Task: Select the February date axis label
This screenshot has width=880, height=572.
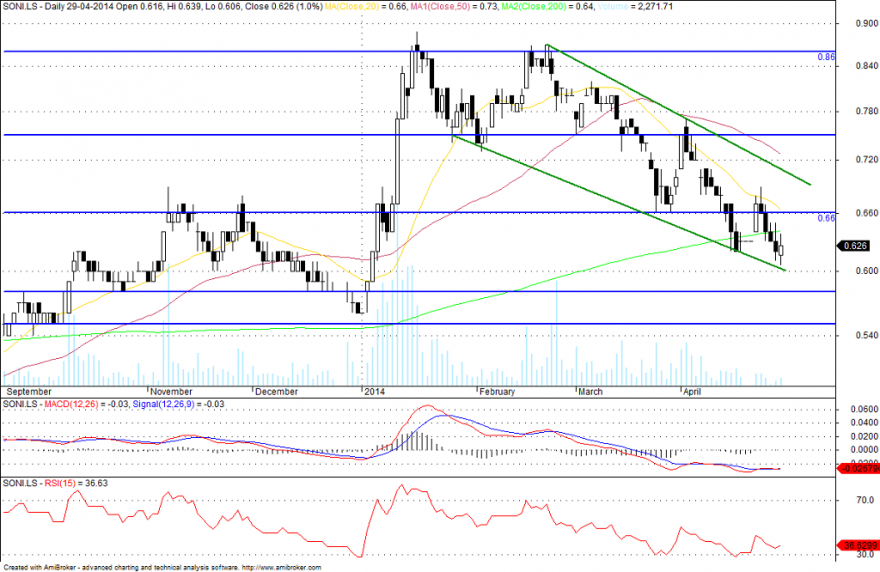Action: pos(497,391)
